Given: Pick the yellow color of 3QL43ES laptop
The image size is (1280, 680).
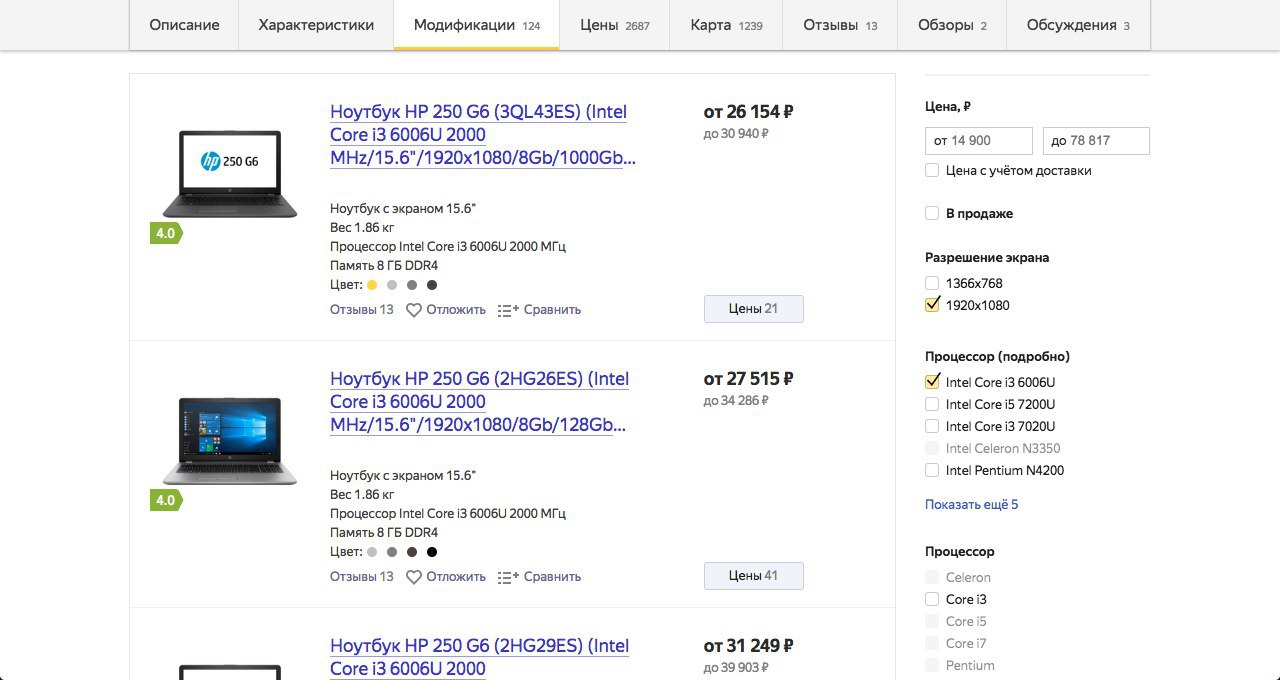Looking at the screenshot, I should [x=372, y=285].
